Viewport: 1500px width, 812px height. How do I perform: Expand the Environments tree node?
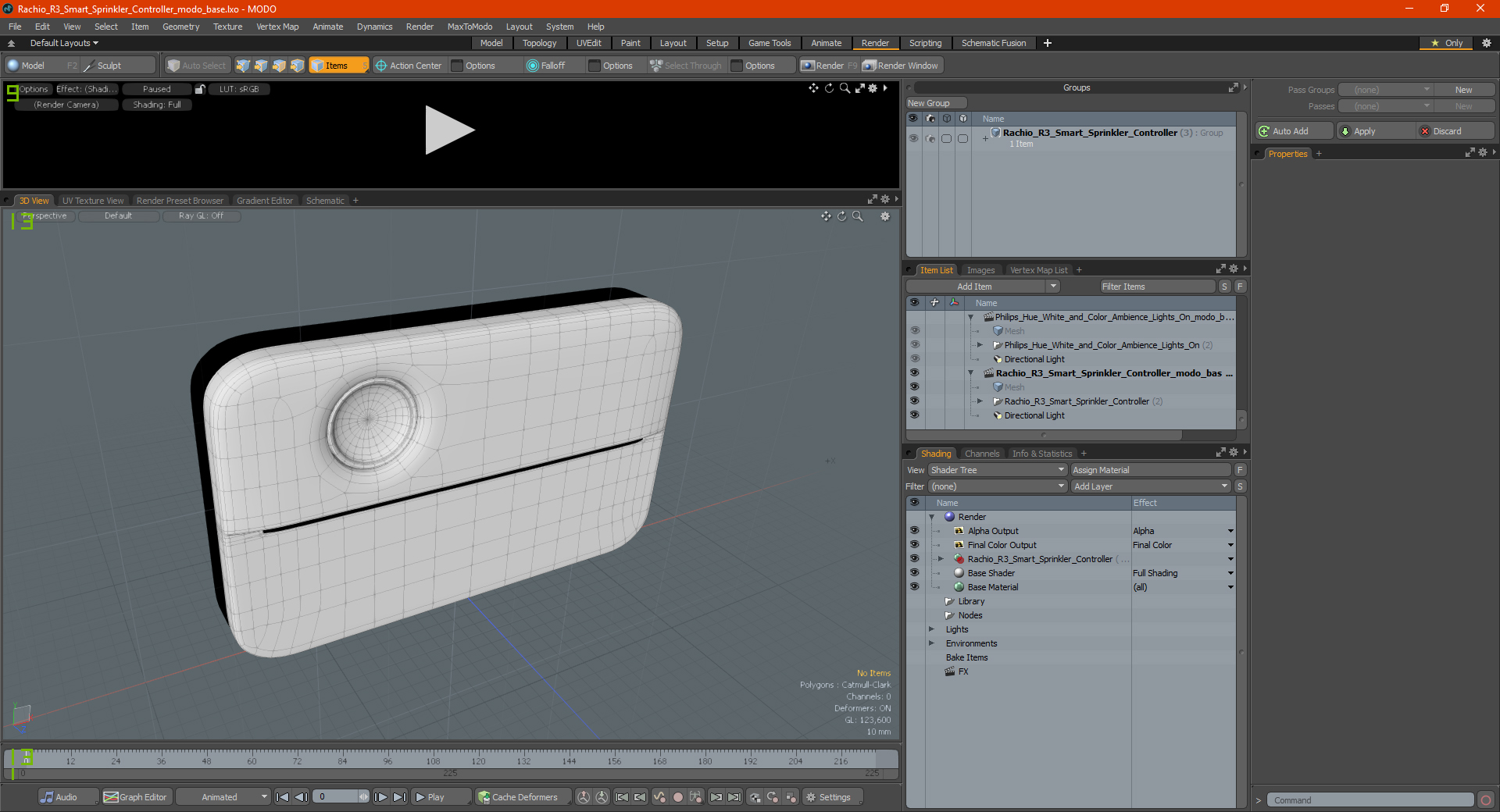tap(931, 643)
